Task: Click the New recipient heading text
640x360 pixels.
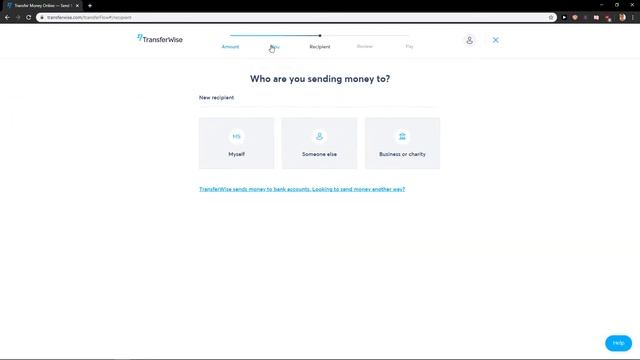Action: pos(216,98)
